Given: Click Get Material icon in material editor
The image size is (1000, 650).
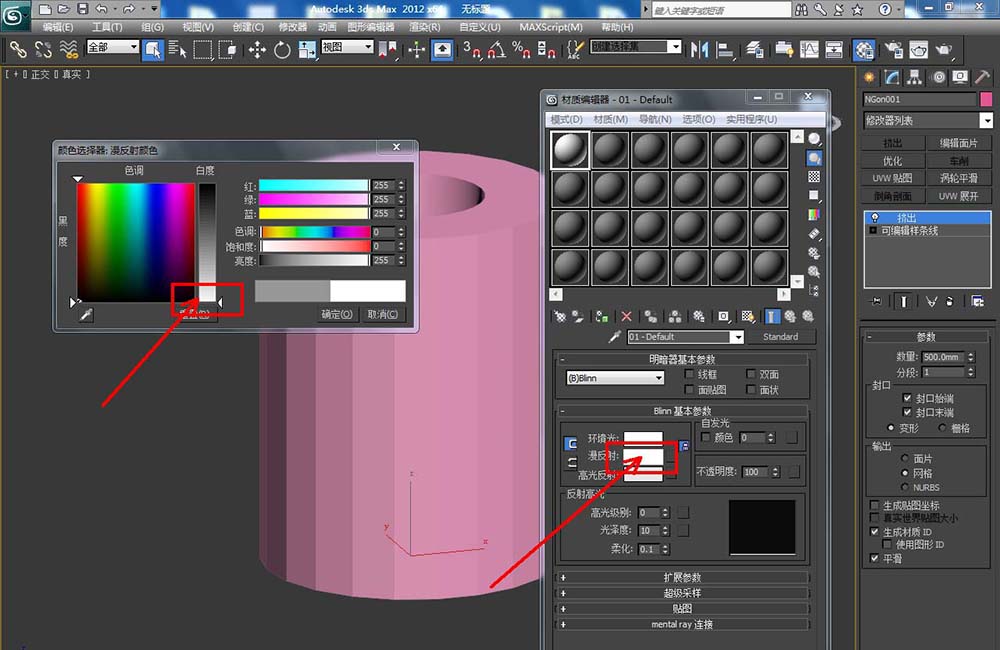Looking at the screenshot, I should point(560,316).
